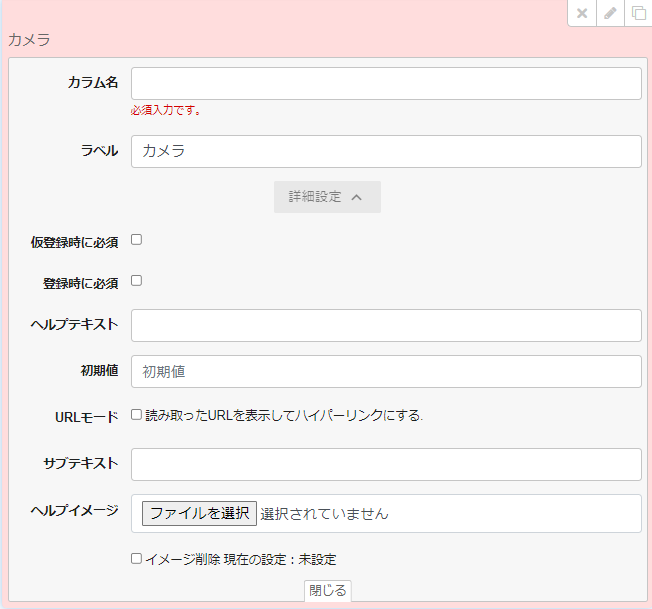Tick the 登録時に必須 checkbox
Viewport: 652px width, 609px height.
[137, 281]
